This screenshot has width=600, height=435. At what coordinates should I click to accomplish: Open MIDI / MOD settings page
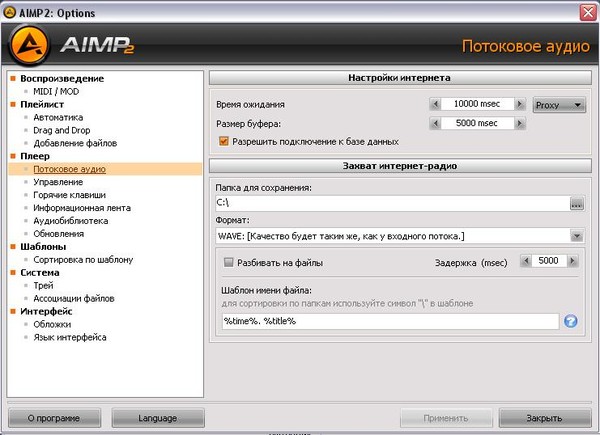56,91
